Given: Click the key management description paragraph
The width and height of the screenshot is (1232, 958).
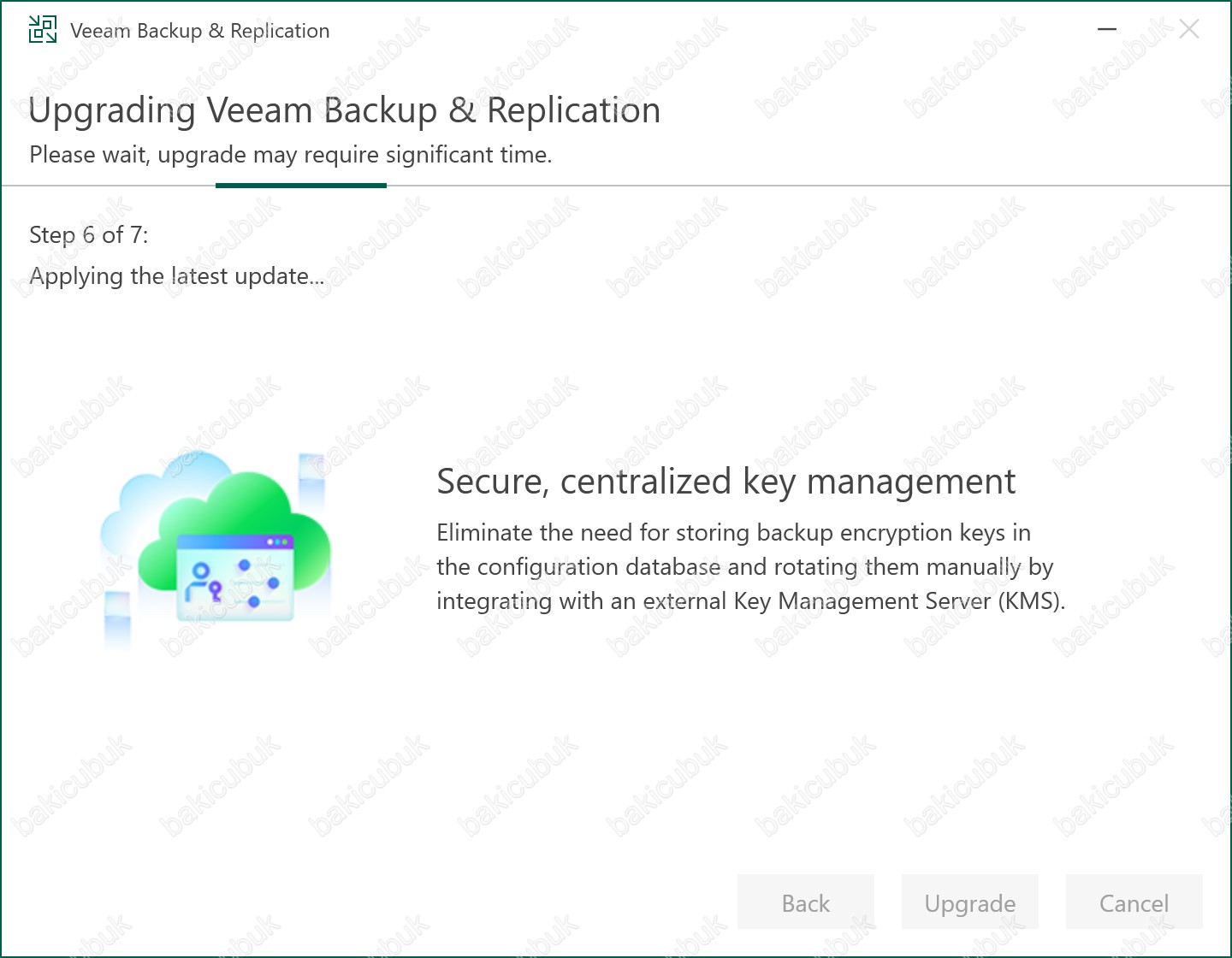Looking at the screenshot, I should click(x=749, y=567).
